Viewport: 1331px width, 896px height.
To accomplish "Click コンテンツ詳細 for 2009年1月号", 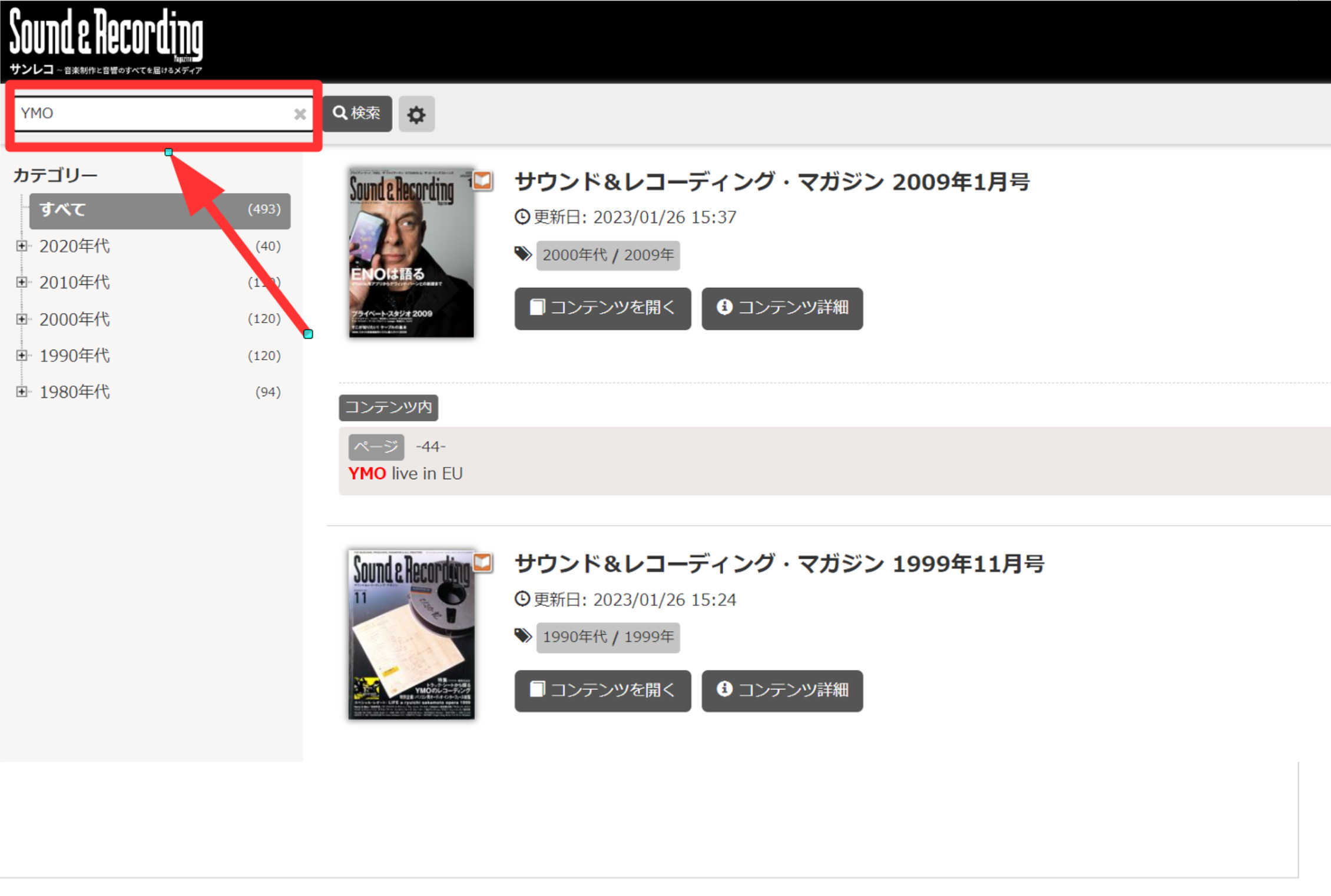I will tap(782, 308).
